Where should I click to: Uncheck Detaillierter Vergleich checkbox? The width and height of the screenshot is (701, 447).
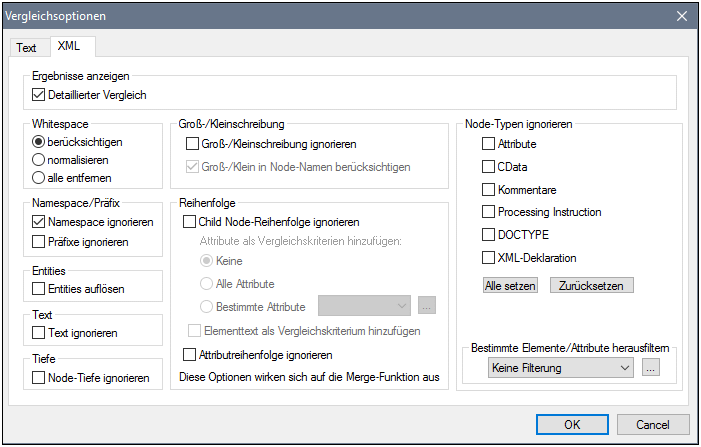(40, 95)
